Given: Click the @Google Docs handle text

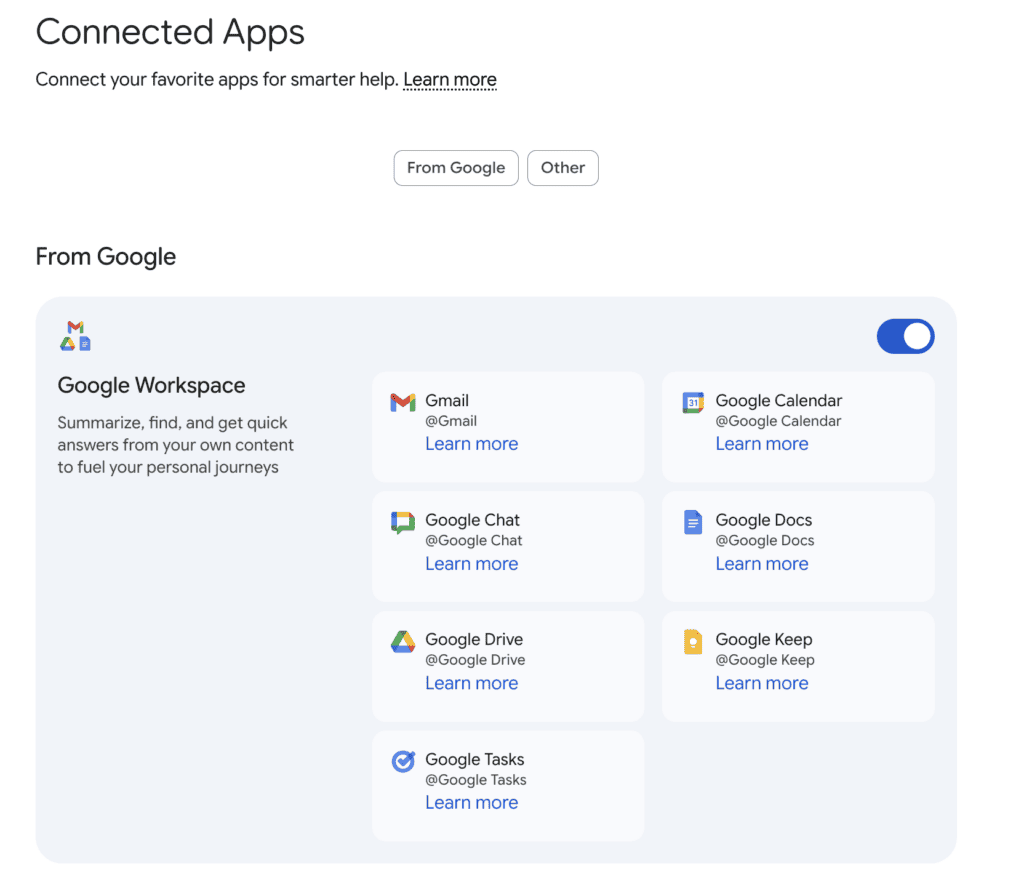Looking at the screenshot, I should pos(764,541).
